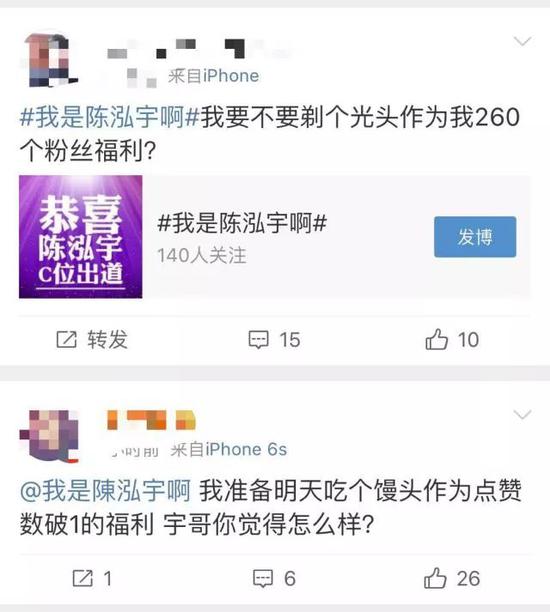The height and width of the screenshot is (612, 550).
Task: Expand the second post's chevron menu
Action: click(x=522, y=415)
